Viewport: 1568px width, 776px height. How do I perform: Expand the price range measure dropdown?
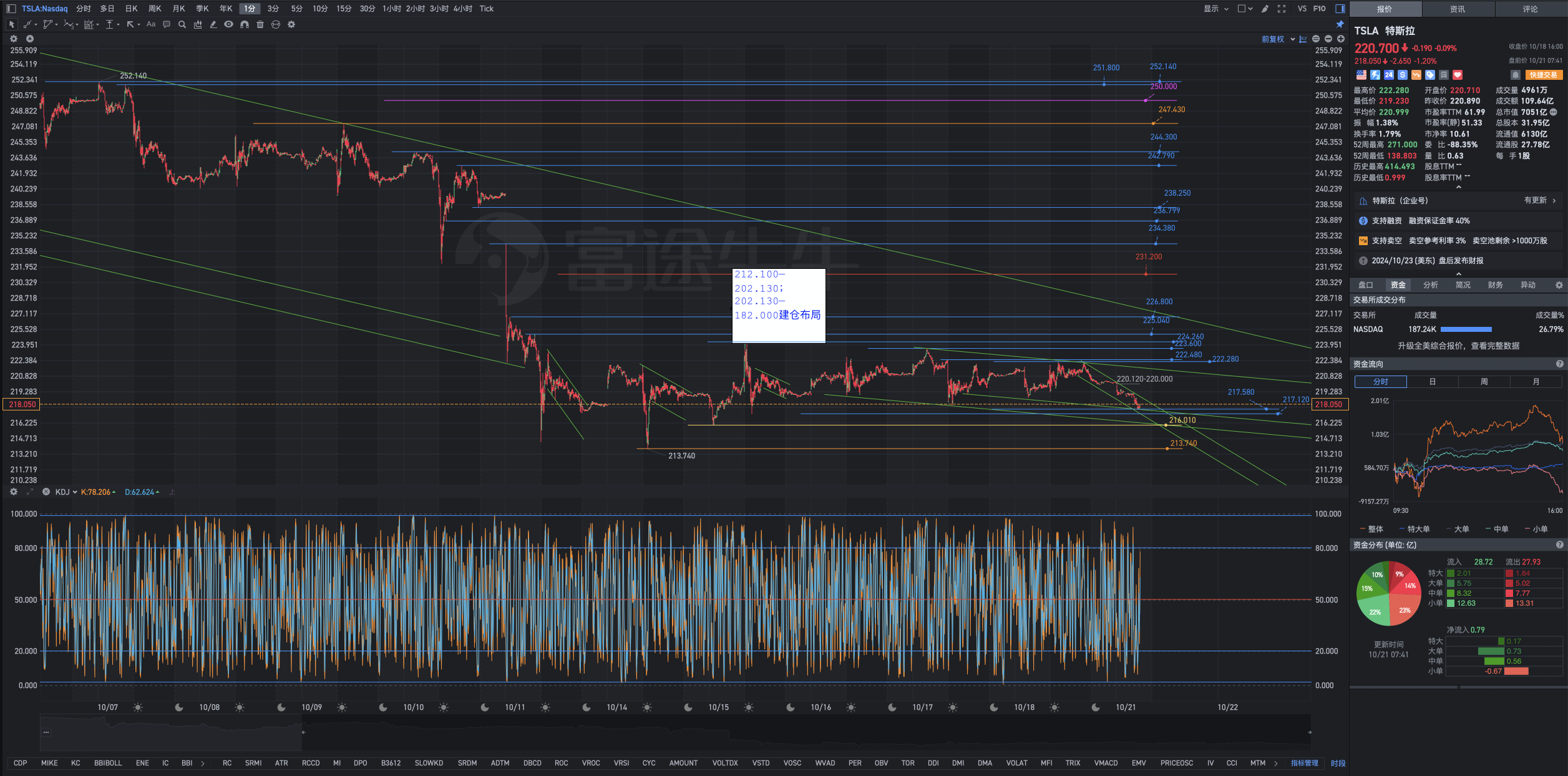119,25
